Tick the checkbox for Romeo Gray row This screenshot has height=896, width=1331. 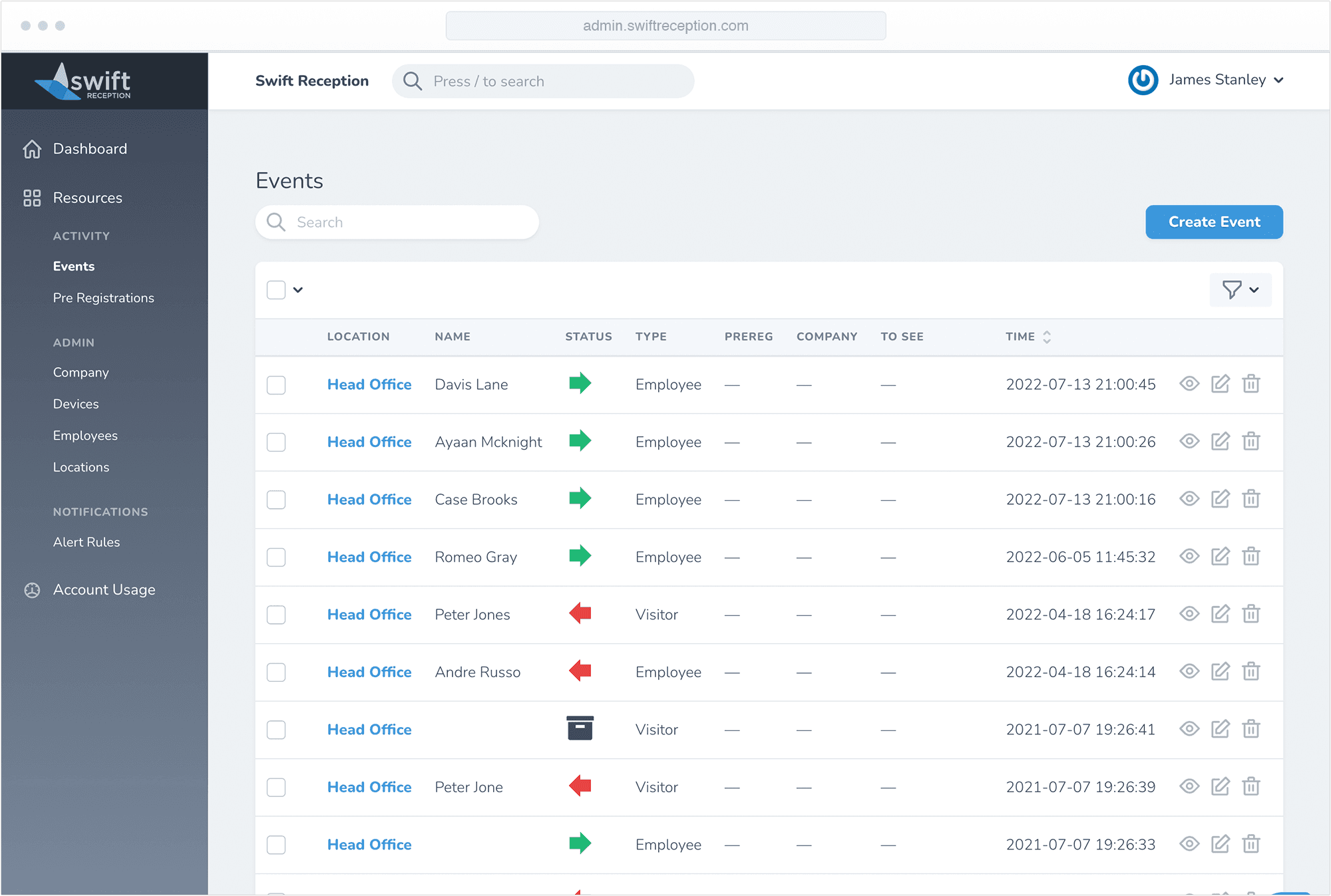tap(276, 557)
